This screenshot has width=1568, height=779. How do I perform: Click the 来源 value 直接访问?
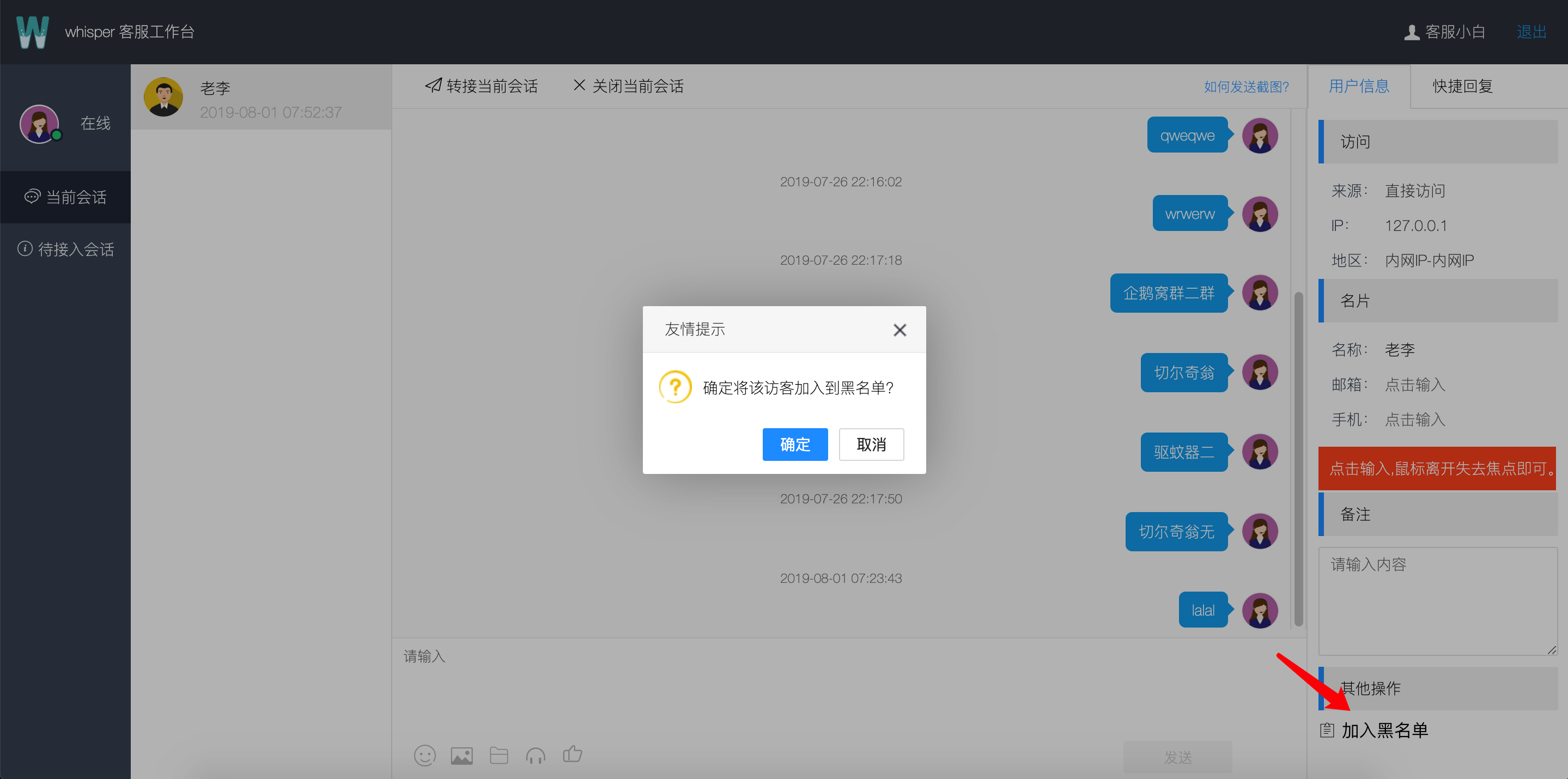(x=1414, y=191)
